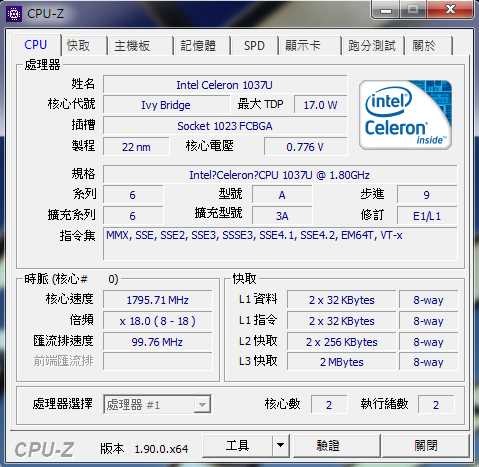This screenshot has width=479, height=467.
Task: Click the 2 x 256 KBytes L2 value
Action: (x=342, y=342)
